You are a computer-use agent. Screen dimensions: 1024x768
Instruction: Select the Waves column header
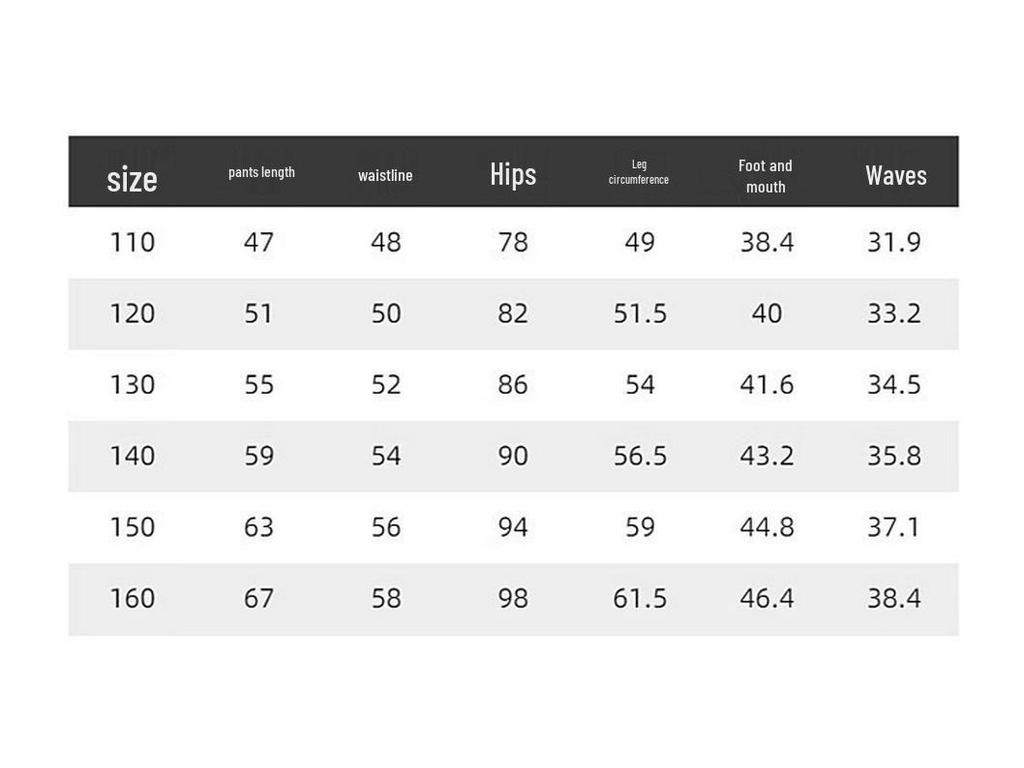(896, 175)
